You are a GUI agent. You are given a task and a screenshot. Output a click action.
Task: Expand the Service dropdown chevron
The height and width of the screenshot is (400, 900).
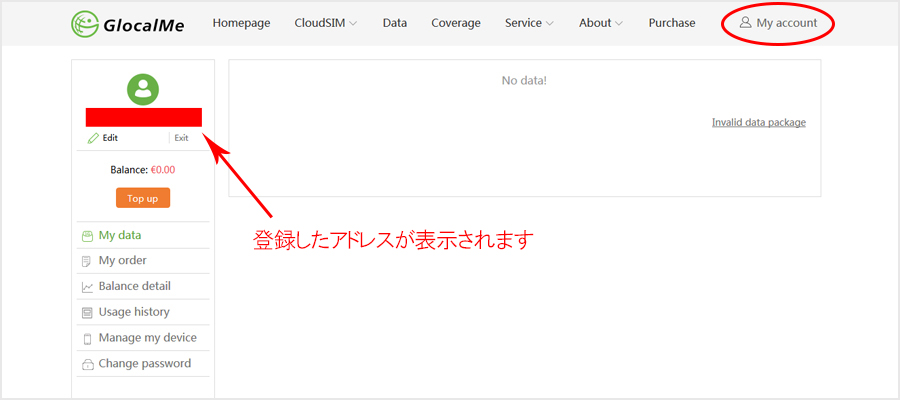point(549,24)
